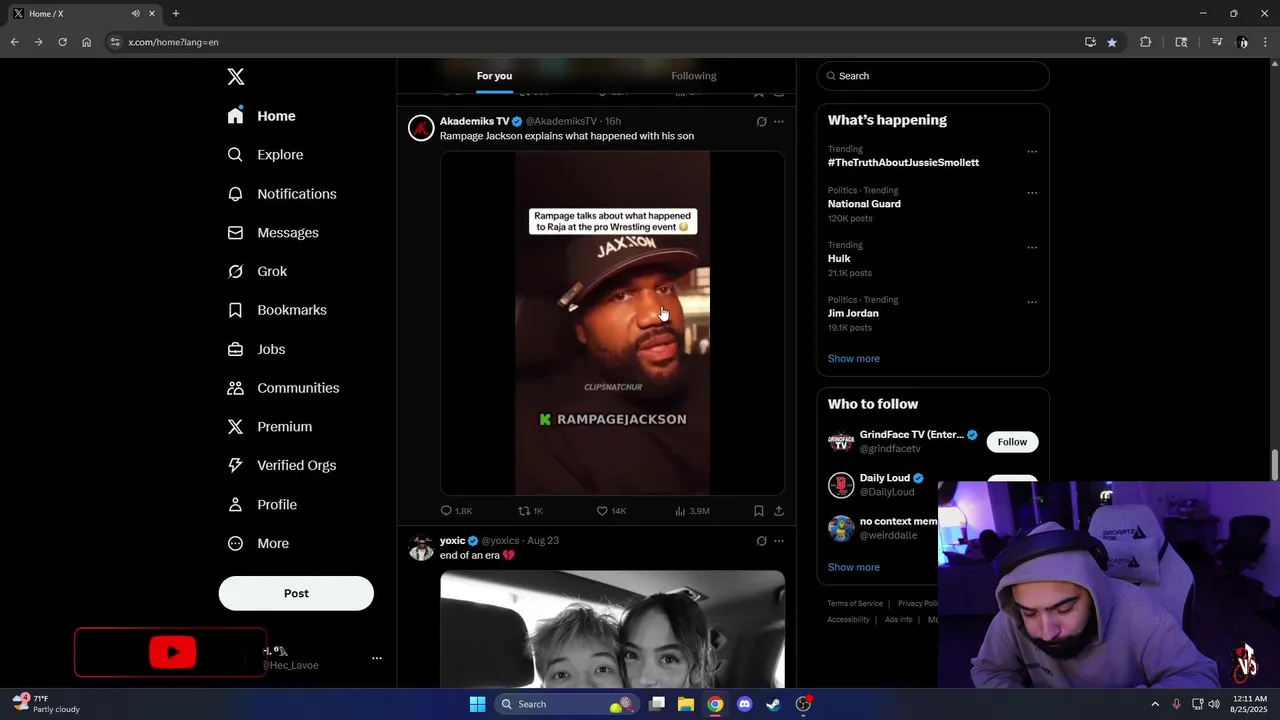The width and height of the screenshot is (1280, 720).
Task: Reply to Akademiks post with 1.8K replies
Action: click(x=456, y=511)
